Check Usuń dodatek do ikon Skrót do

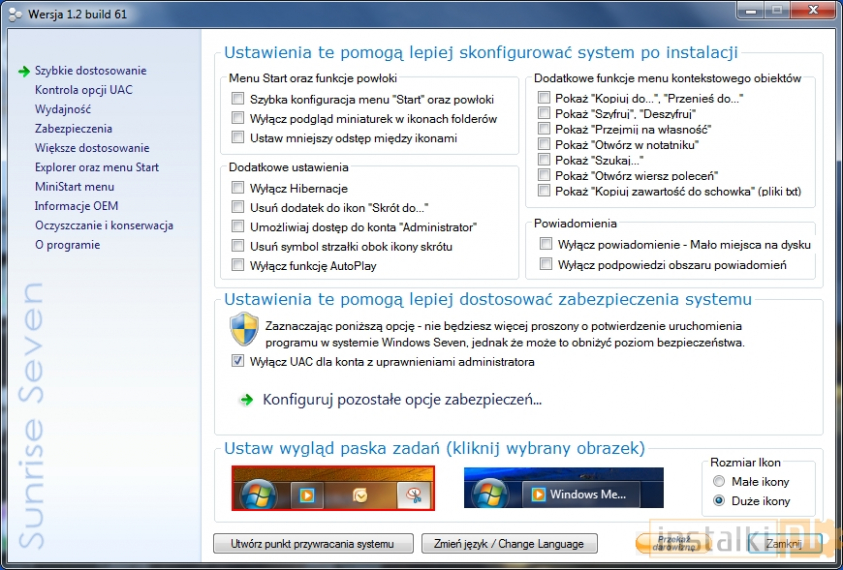238,207
